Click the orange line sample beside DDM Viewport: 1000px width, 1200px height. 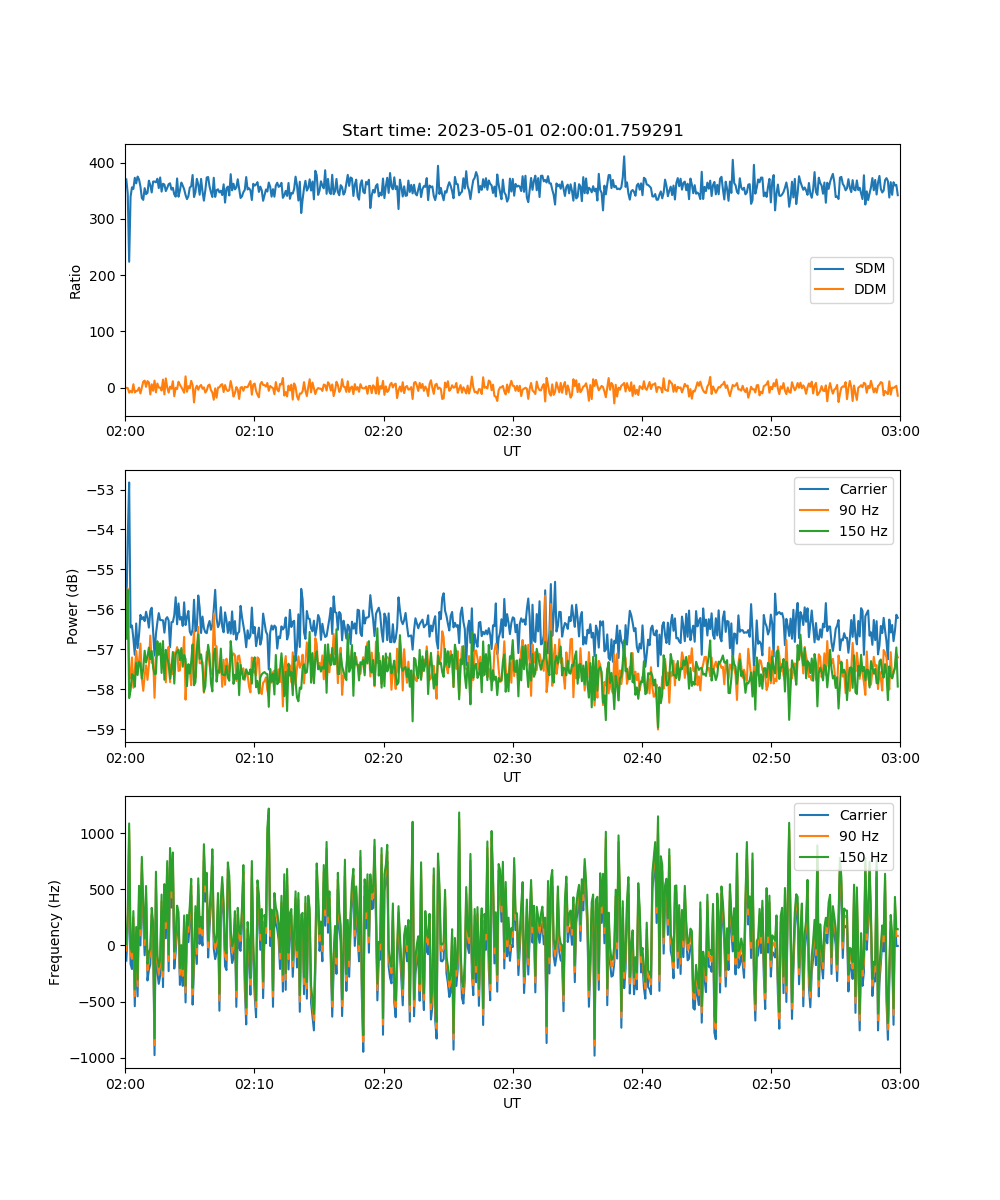click(830, 290)
